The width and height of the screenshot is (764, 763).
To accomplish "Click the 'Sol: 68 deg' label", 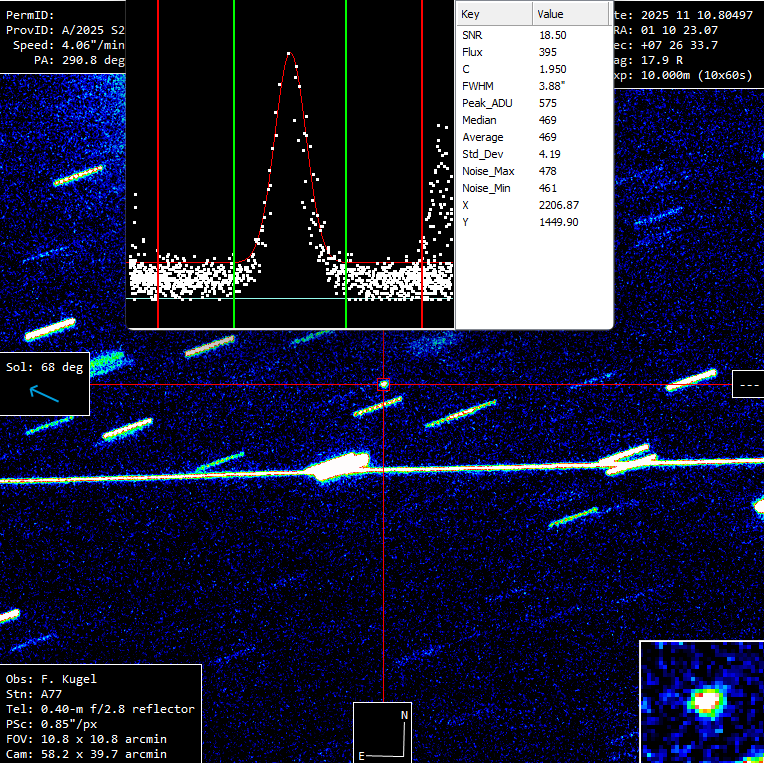I will pyautogui.click(x=45, y=367).
